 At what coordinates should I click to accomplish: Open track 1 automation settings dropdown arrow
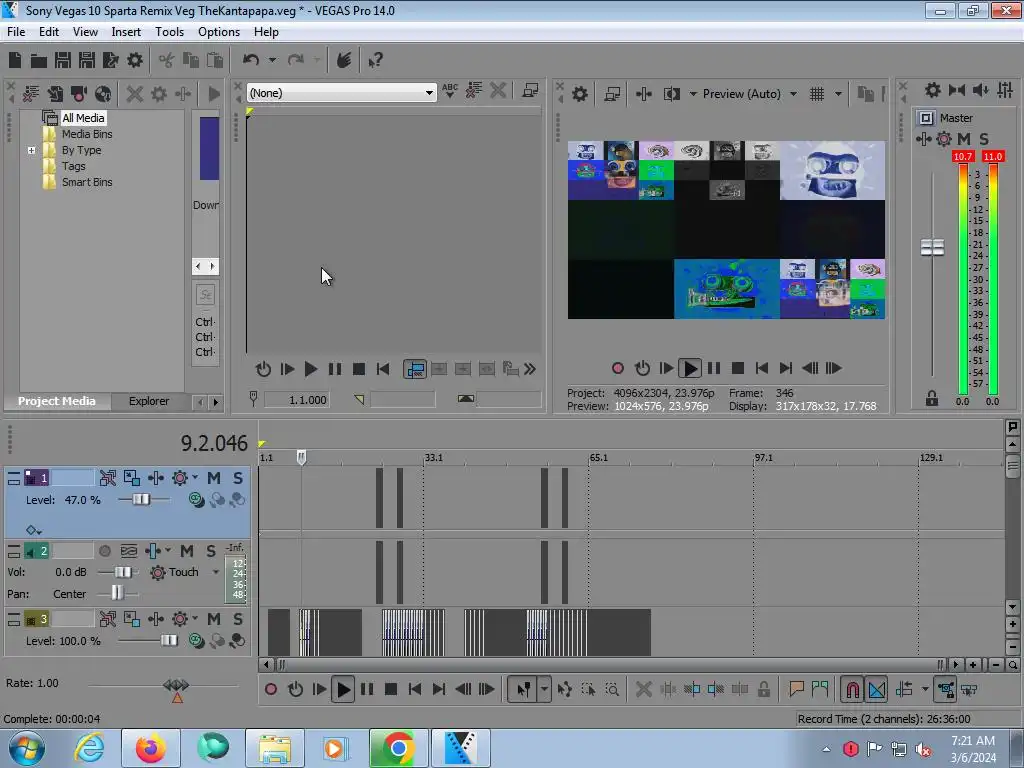(x=195, y=478)
